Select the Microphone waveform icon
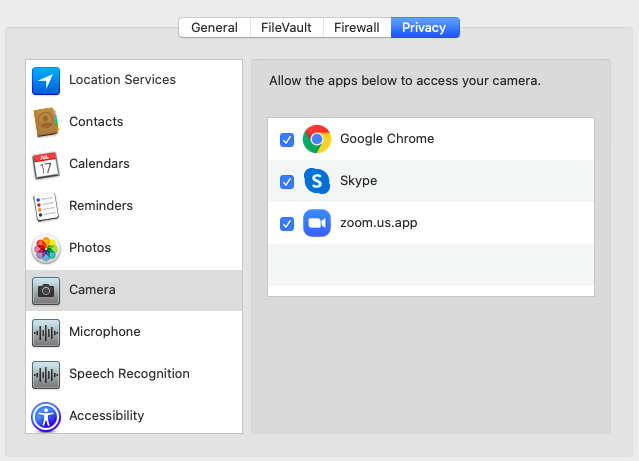 coord(47,332)
